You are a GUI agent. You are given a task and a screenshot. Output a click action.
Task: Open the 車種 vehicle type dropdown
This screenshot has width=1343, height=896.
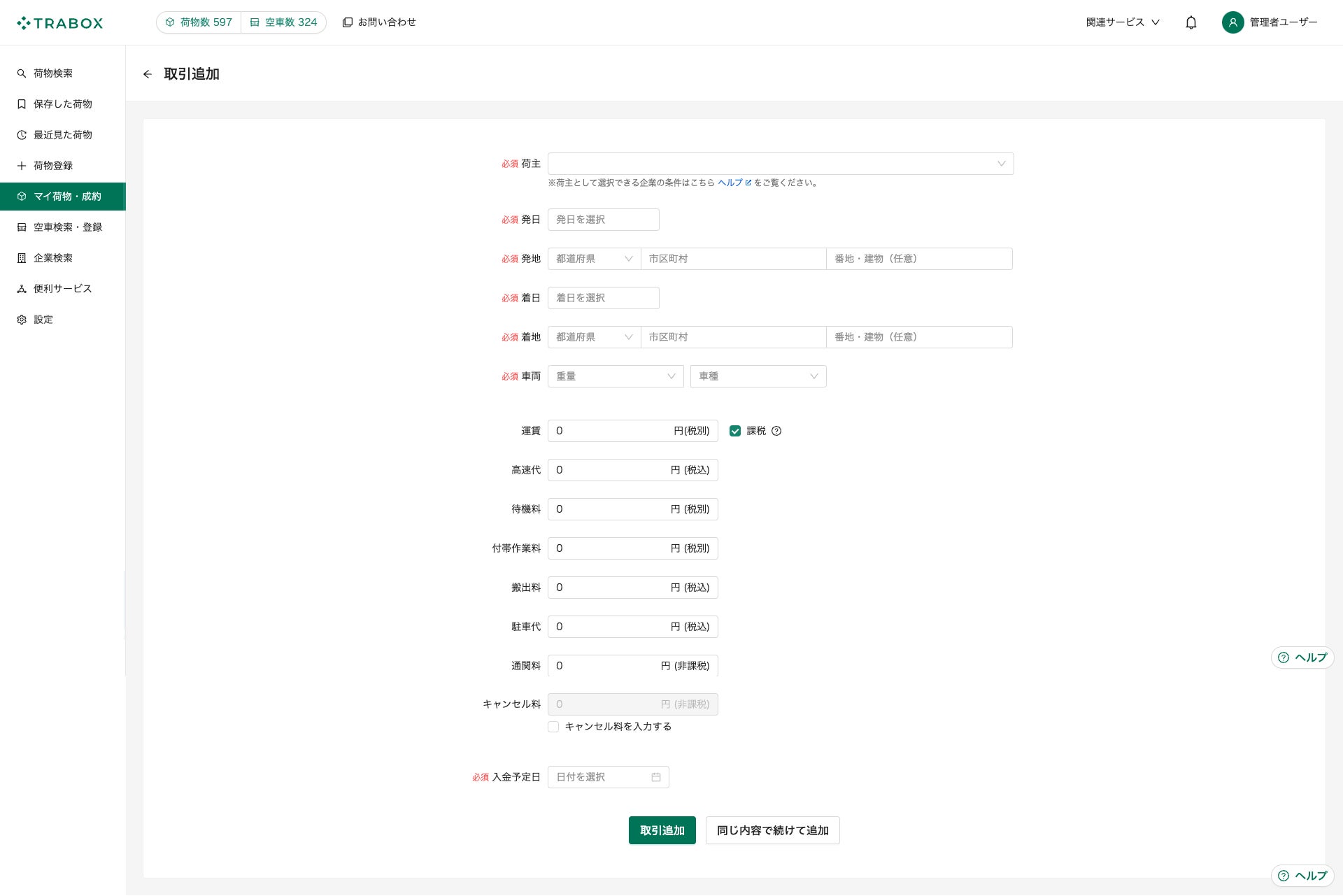pos(758,376)
